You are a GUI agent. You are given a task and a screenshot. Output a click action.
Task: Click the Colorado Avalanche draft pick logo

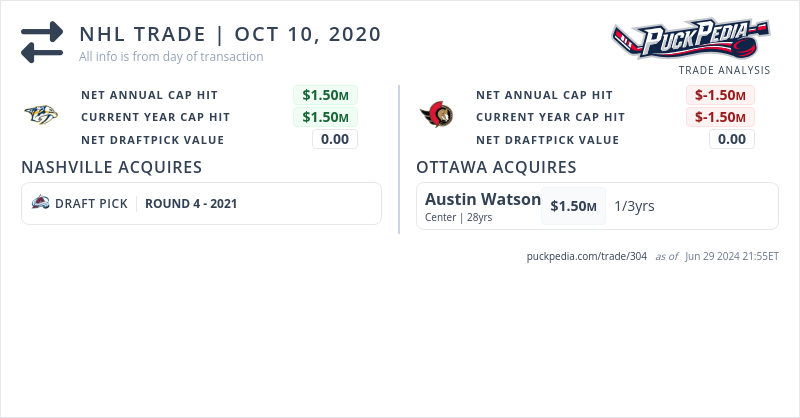41,203
